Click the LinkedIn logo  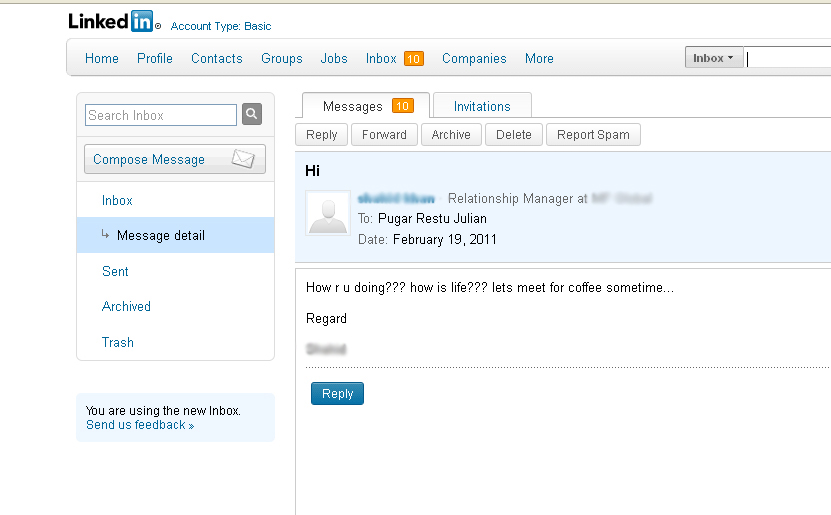pyautogui.click(x=113, y=21)
